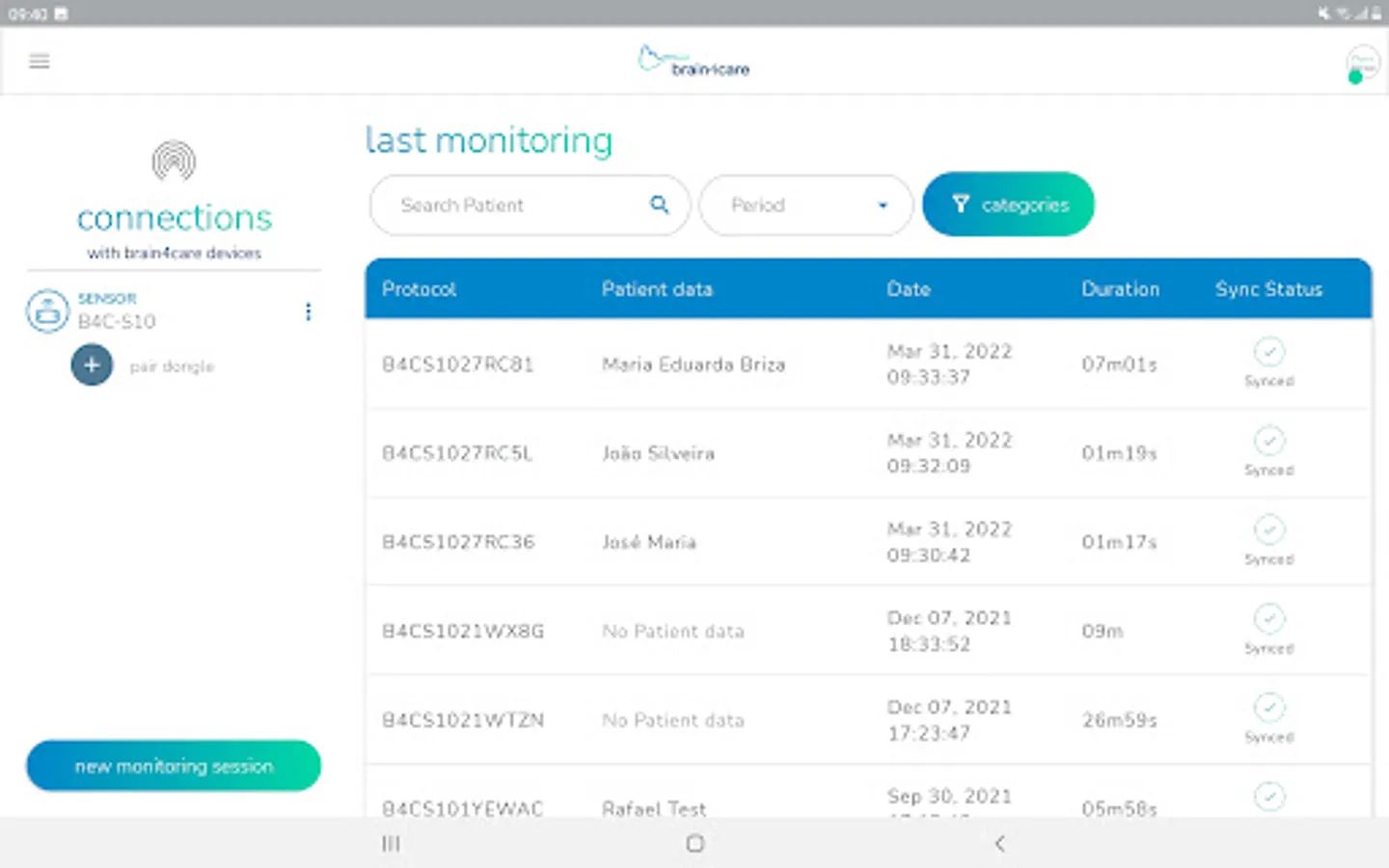Sort by Patient data column header

tap(657, 289)
